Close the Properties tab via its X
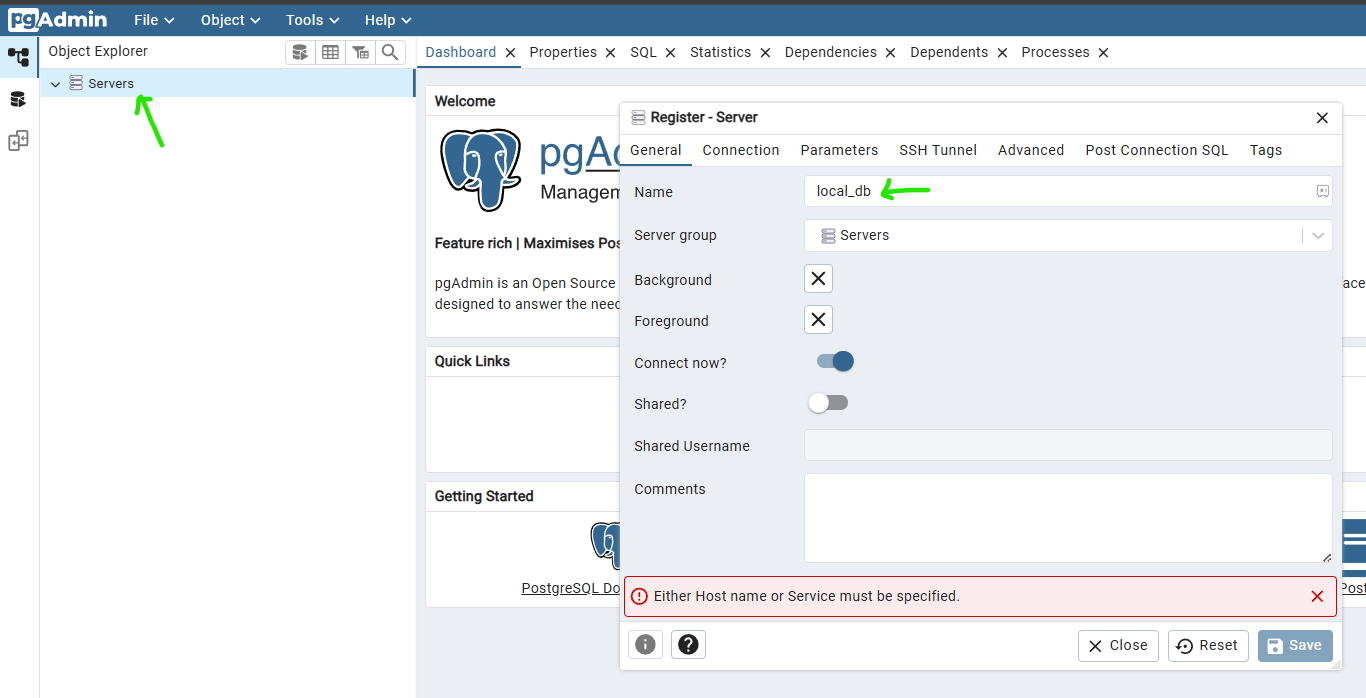Viewport: 1366px width, 698px height. tap(610, 53)
